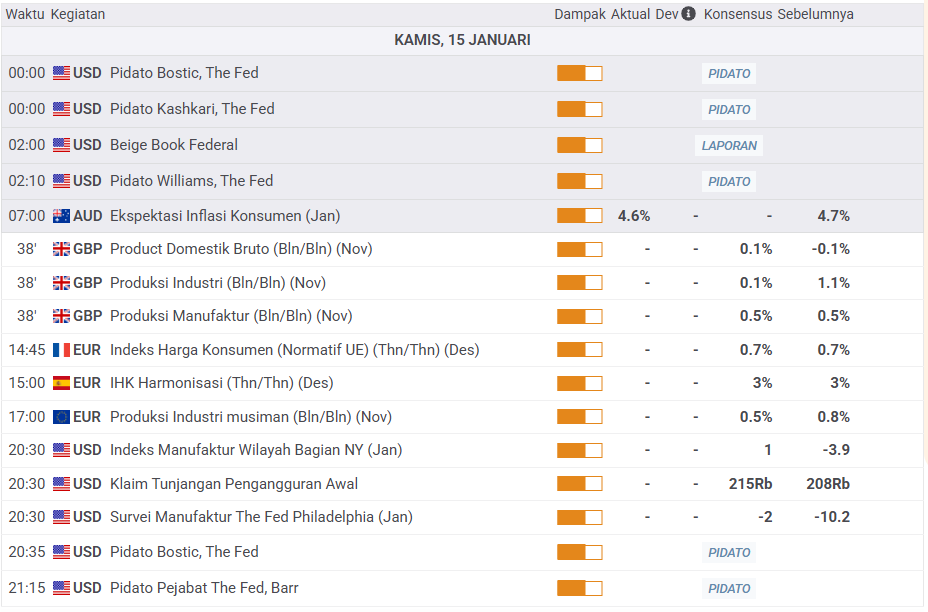Click the PIDATO badge for Pidato Williams
Image resolution: width=928 pixels, height=612 pixels.
729,182
